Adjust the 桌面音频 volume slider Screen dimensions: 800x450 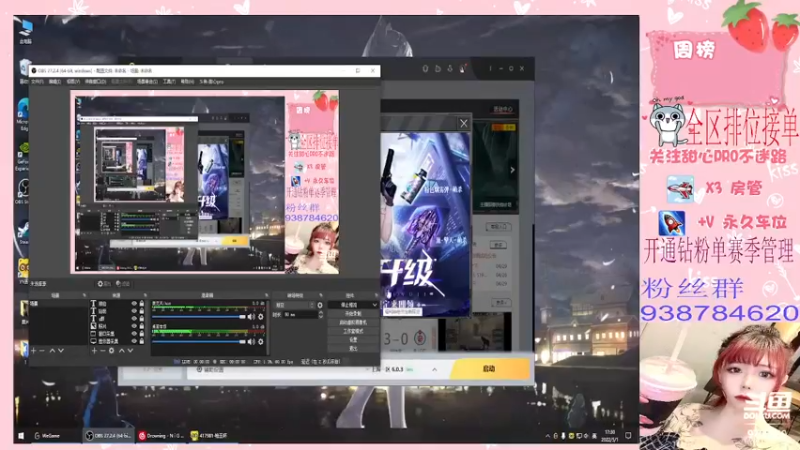(199, 342)
